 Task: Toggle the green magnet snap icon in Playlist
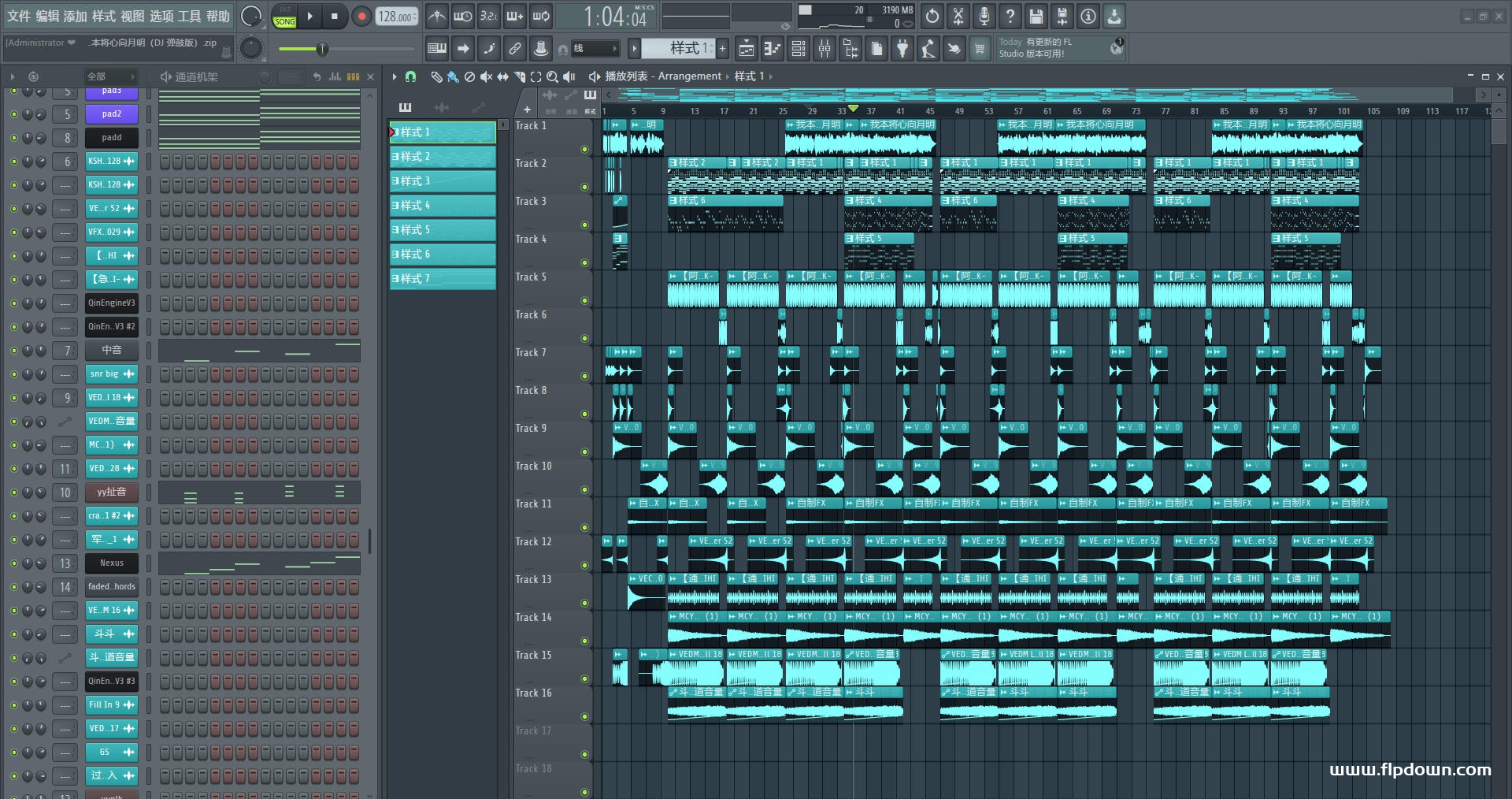(410, 76)
